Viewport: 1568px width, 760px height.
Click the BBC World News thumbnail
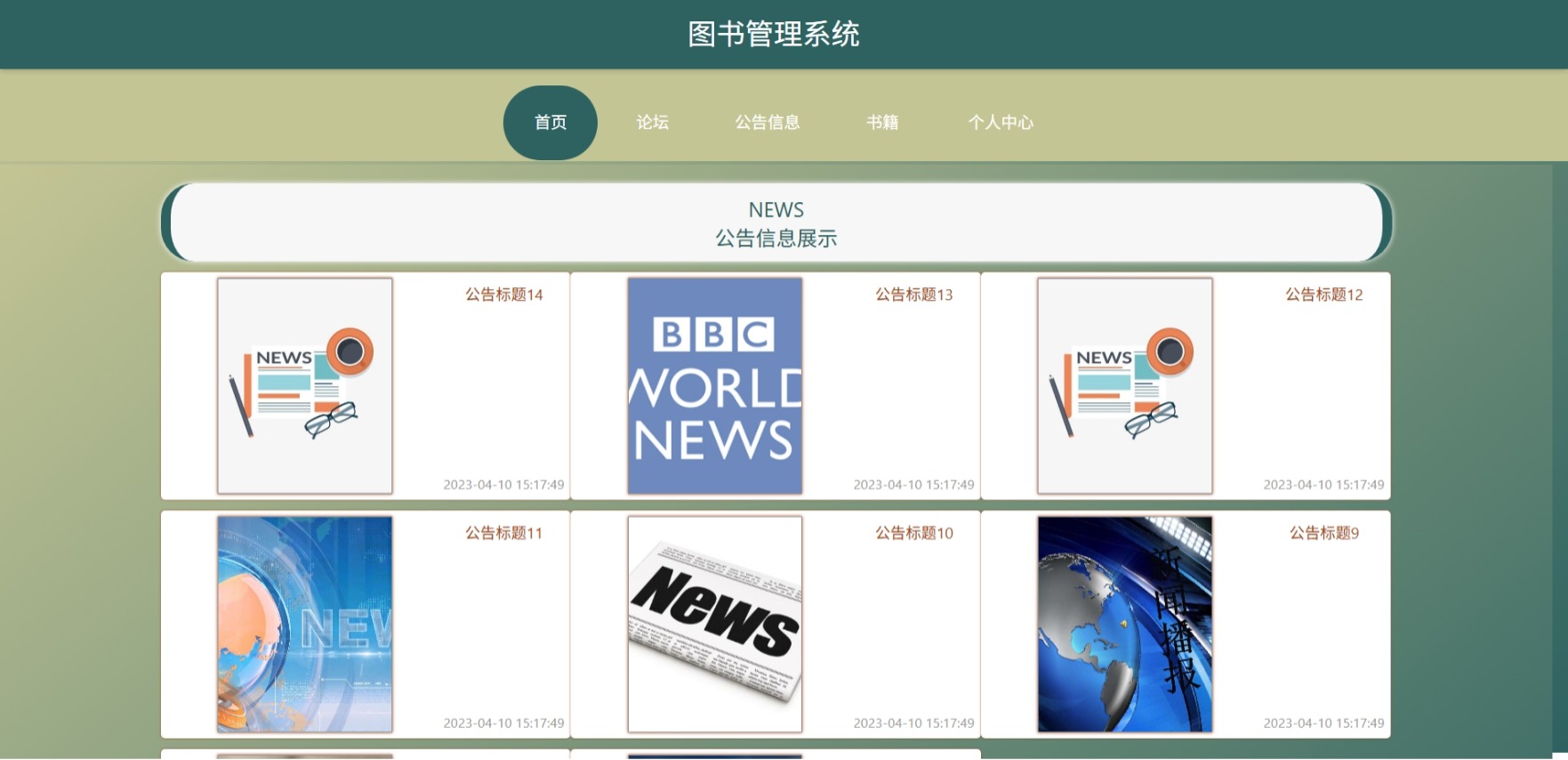tap(715, 385)
